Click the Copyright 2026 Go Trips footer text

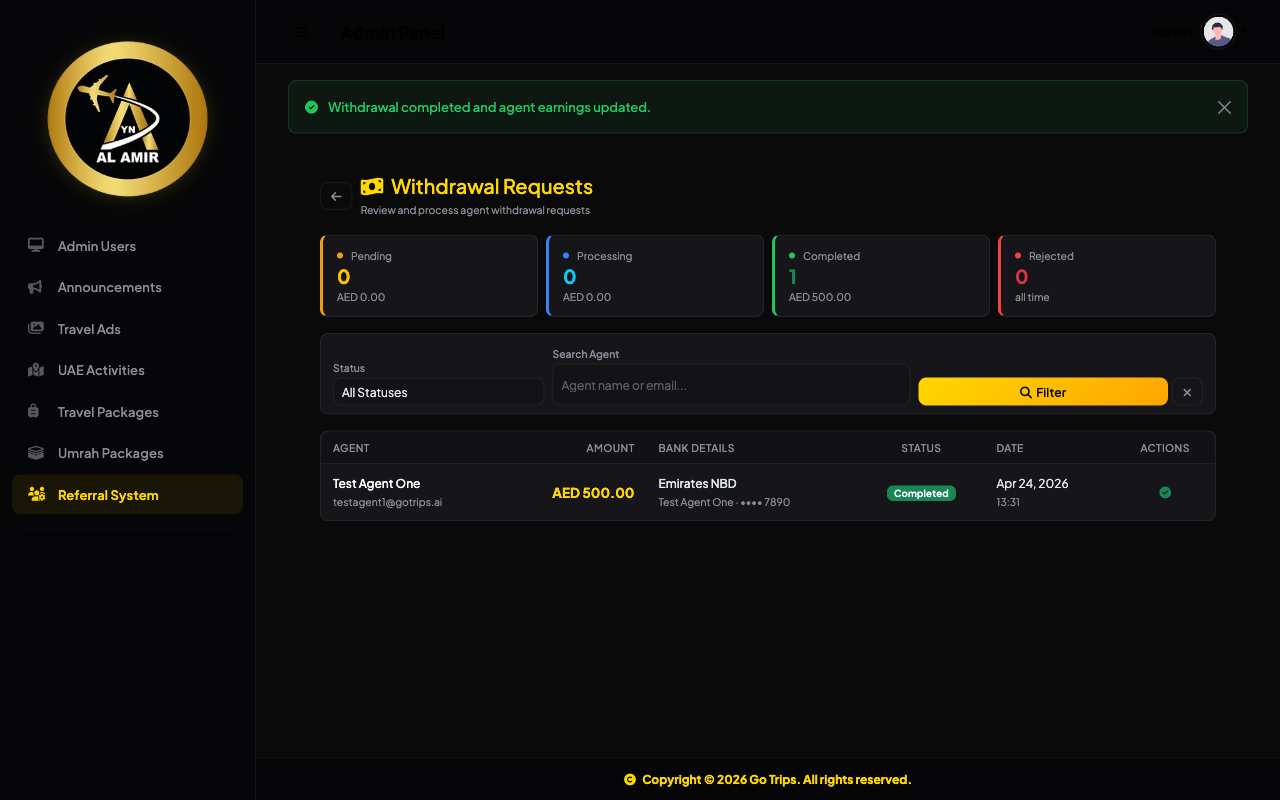[777, 779]
